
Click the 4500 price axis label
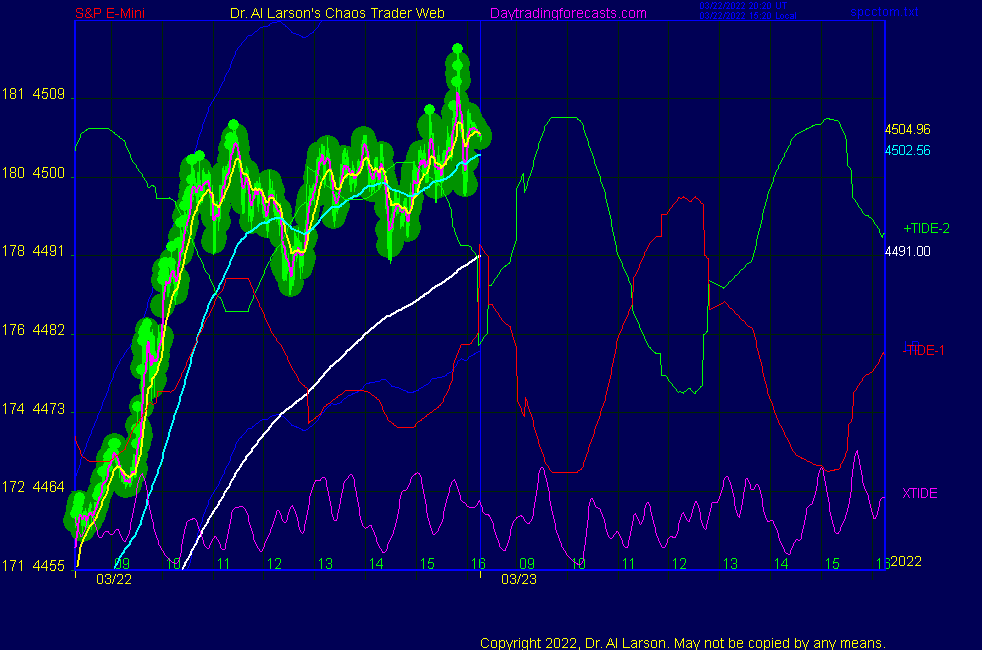(50, 174)
